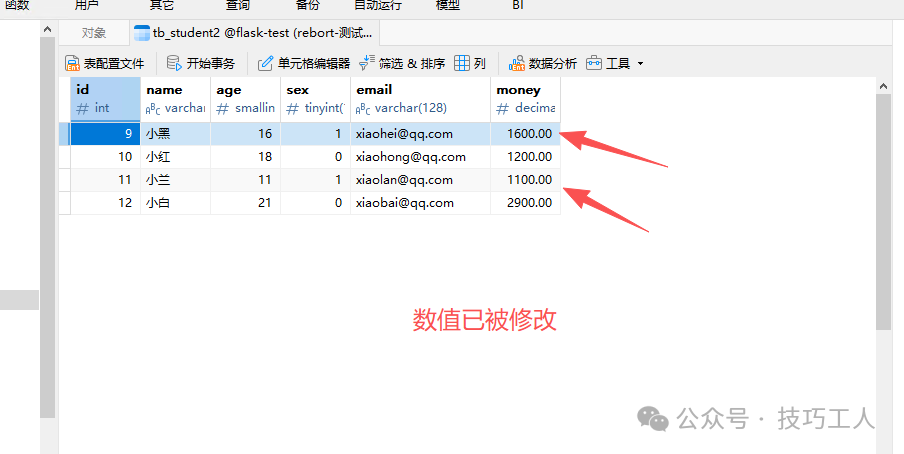Click the money cell 1100.00
The width and height of the screenshot is (904, 454).
click(525, 180)
